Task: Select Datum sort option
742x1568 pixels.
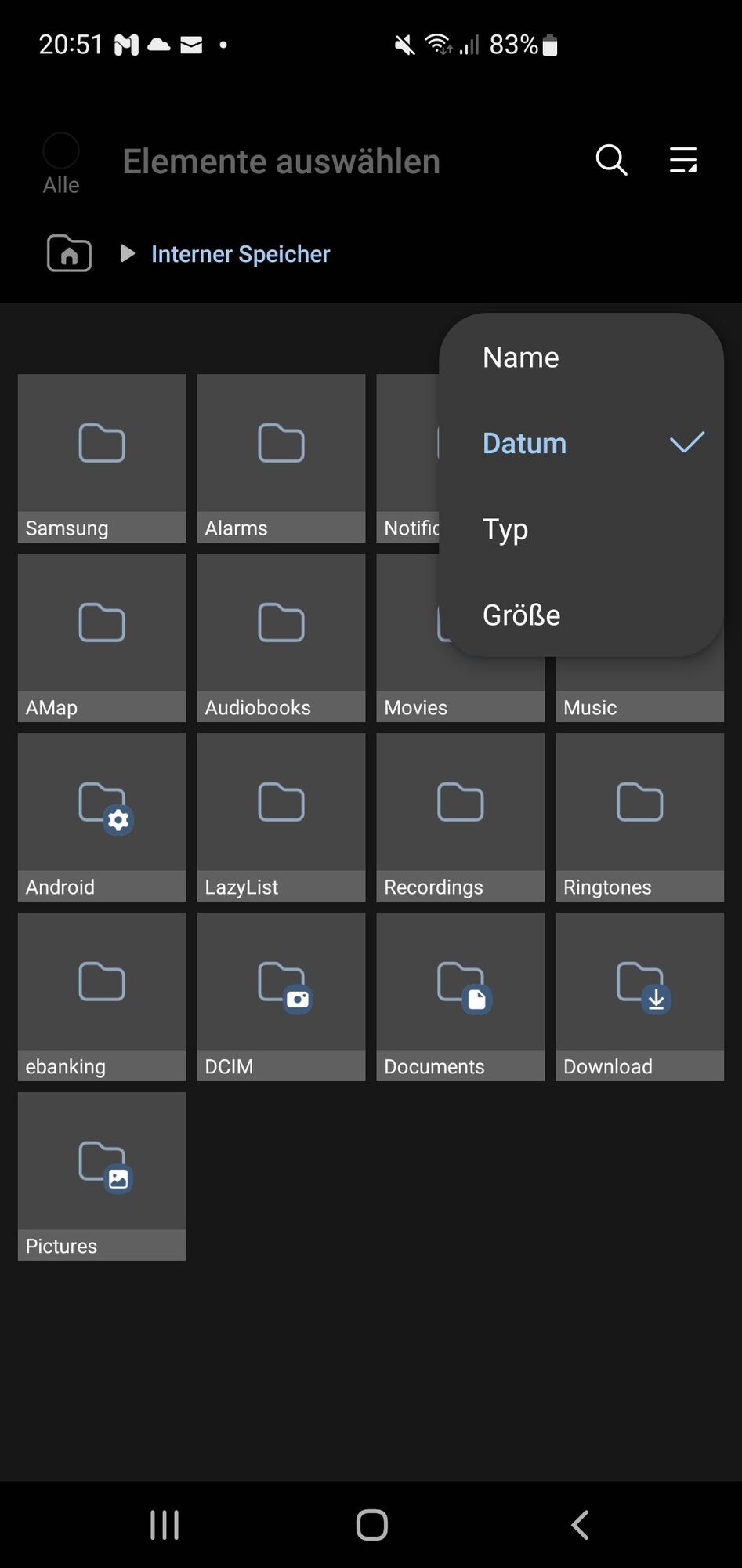Action: click(x=524, y=443)
